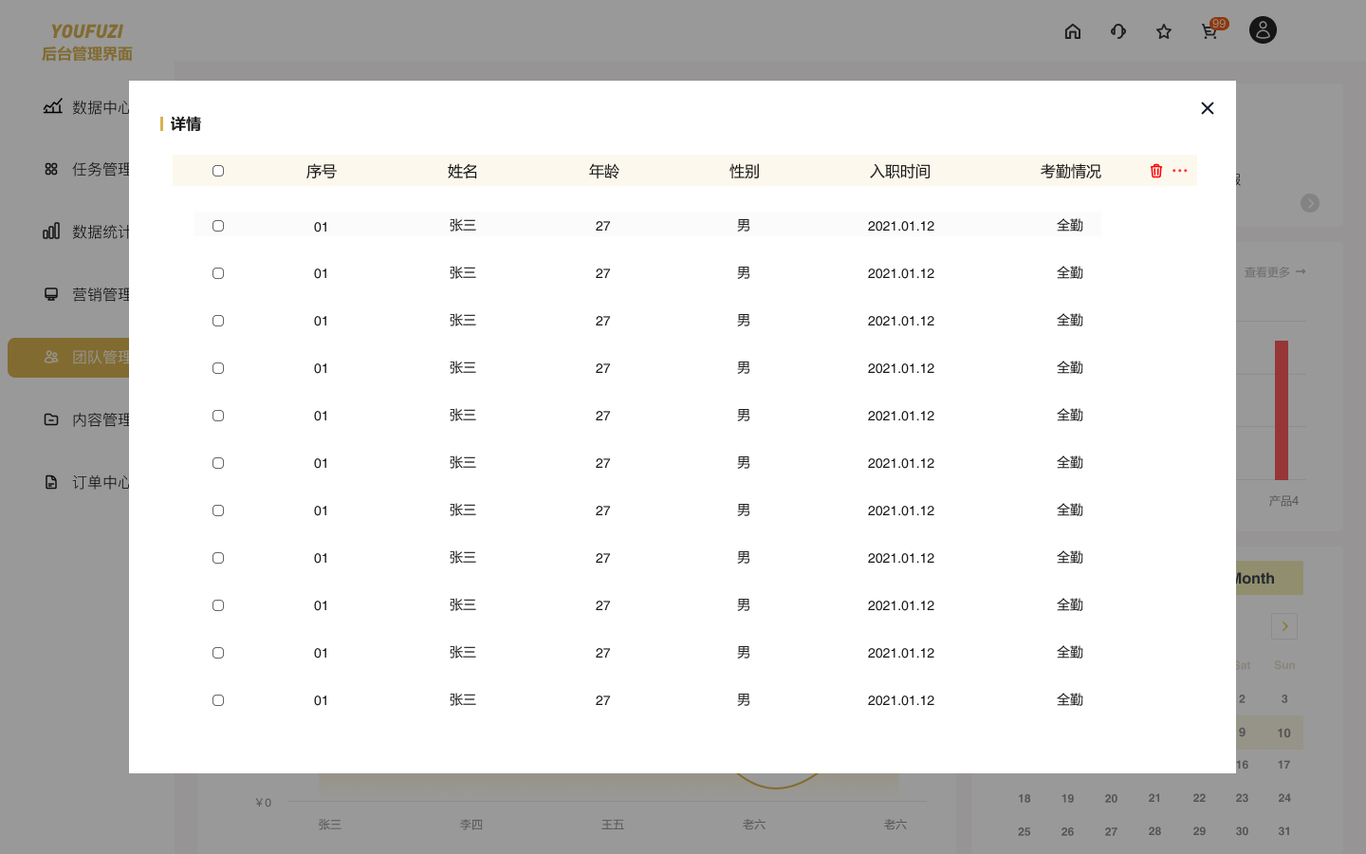Click the 姓名 column header
This screenshot has width=1366, height=854.
coord(462,171)
